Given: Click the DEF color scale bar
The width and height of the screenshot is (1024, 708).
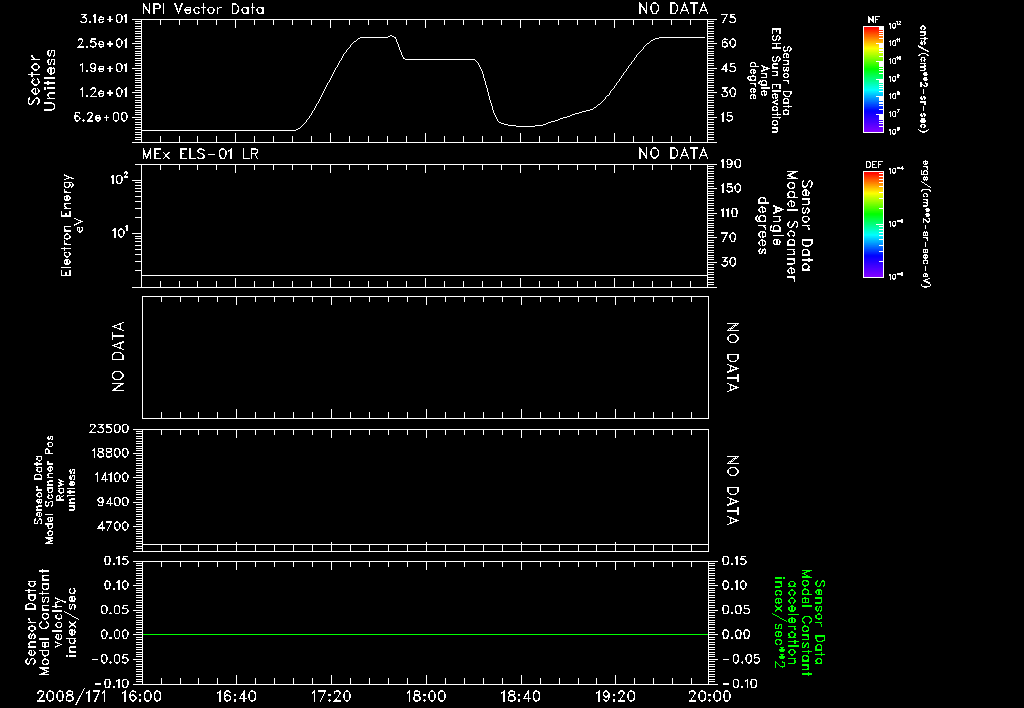Looking at the screenshot, I should [x=873, y=224].
